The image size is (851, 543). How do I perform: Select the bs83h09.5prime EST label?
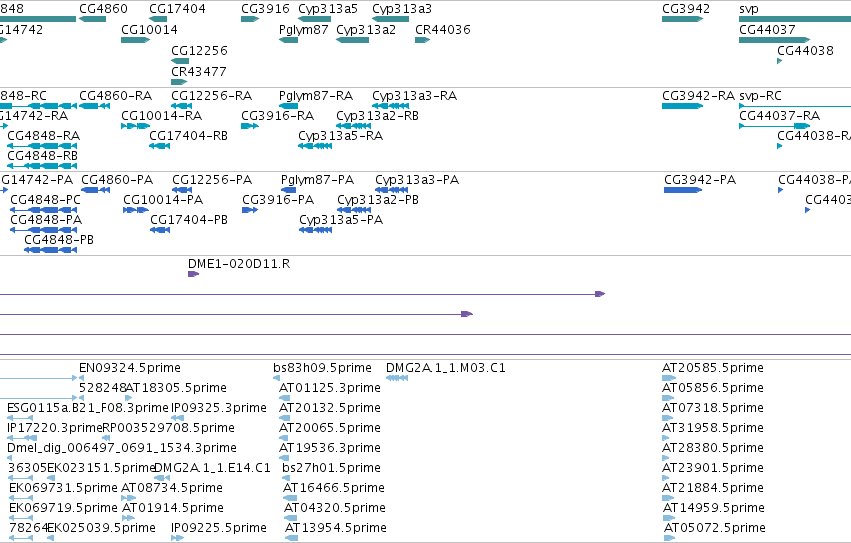coord(322,368)
